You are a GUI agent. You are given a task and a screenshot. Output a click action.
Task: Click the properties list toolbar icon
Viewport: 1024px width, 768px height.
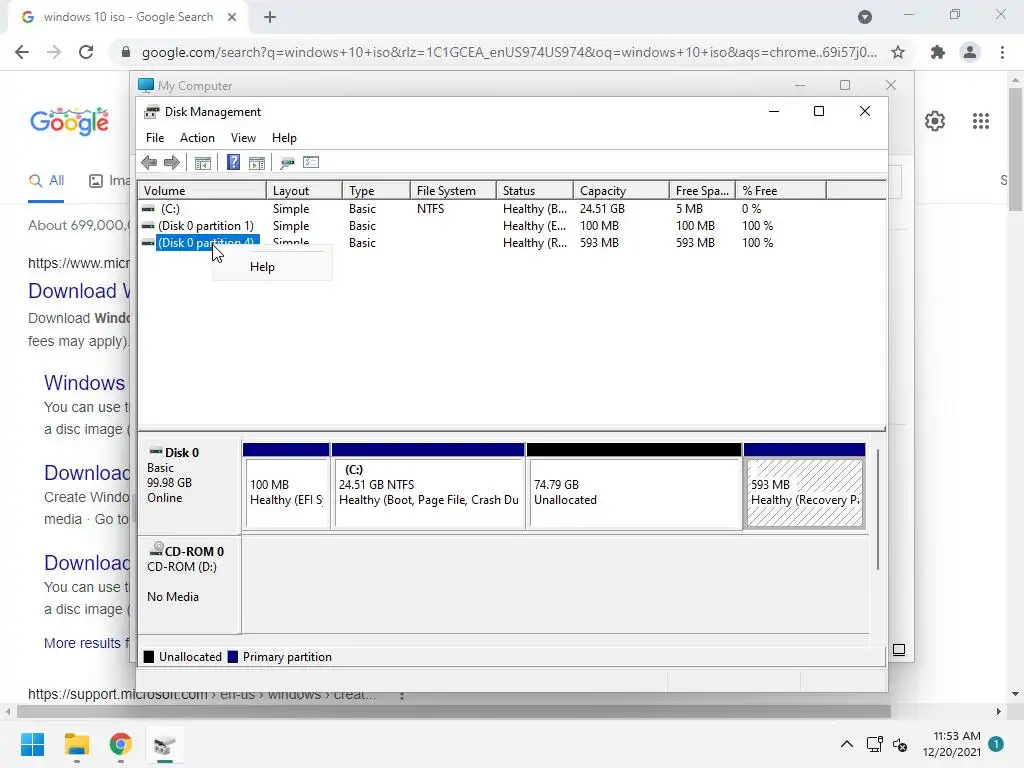click(x=311, y=163)
